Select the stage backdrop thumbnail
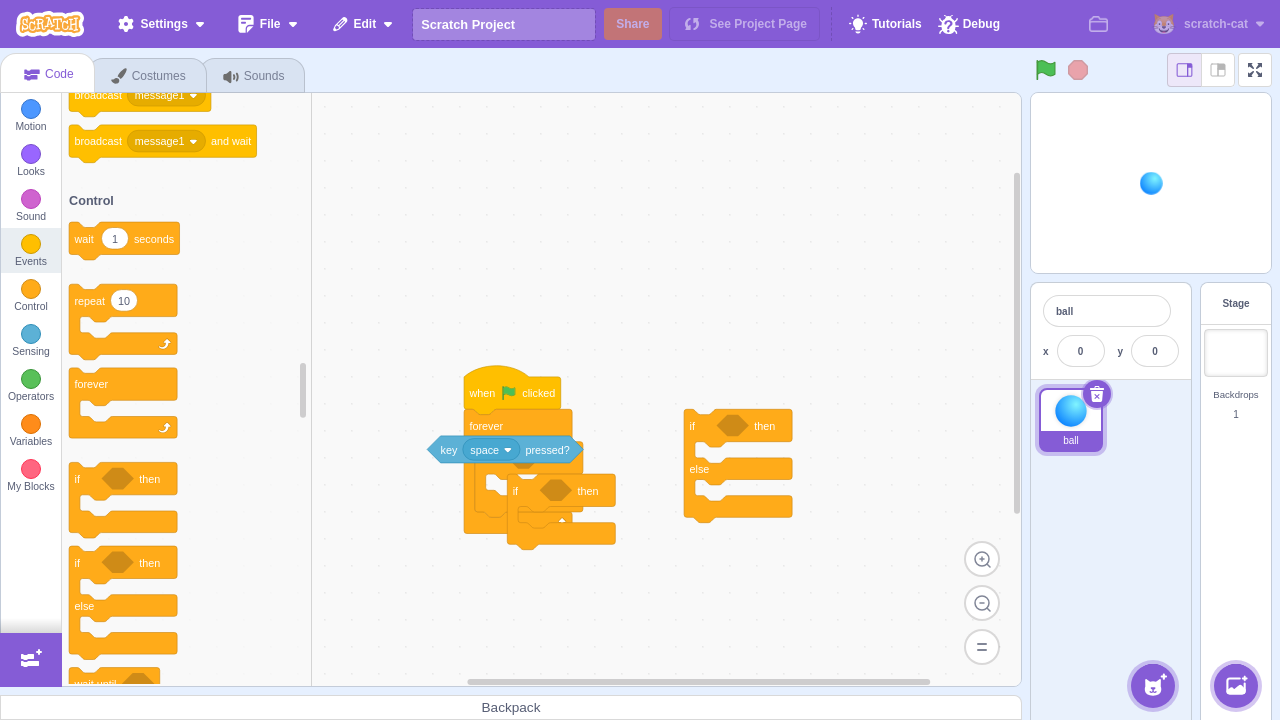This screenshot has height=720, width=1280. (1236, 353)
